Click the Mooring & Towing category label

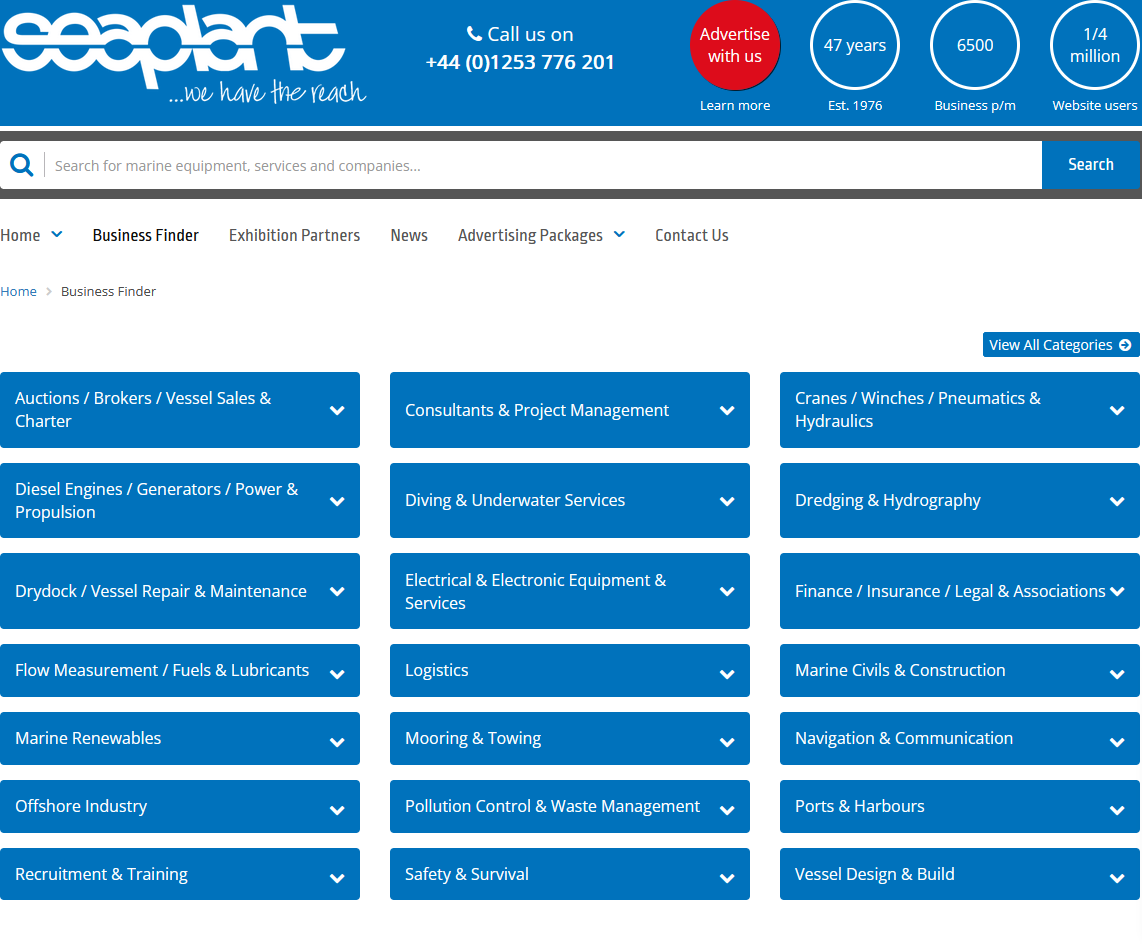(x=473, y=738)
